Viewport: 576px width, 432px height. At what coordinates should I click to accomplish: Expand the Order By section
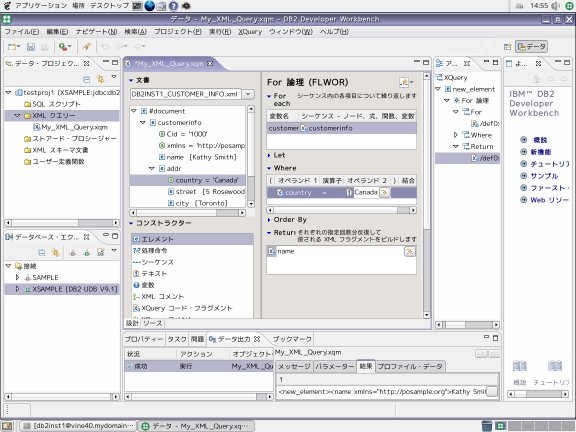point(269,220)
